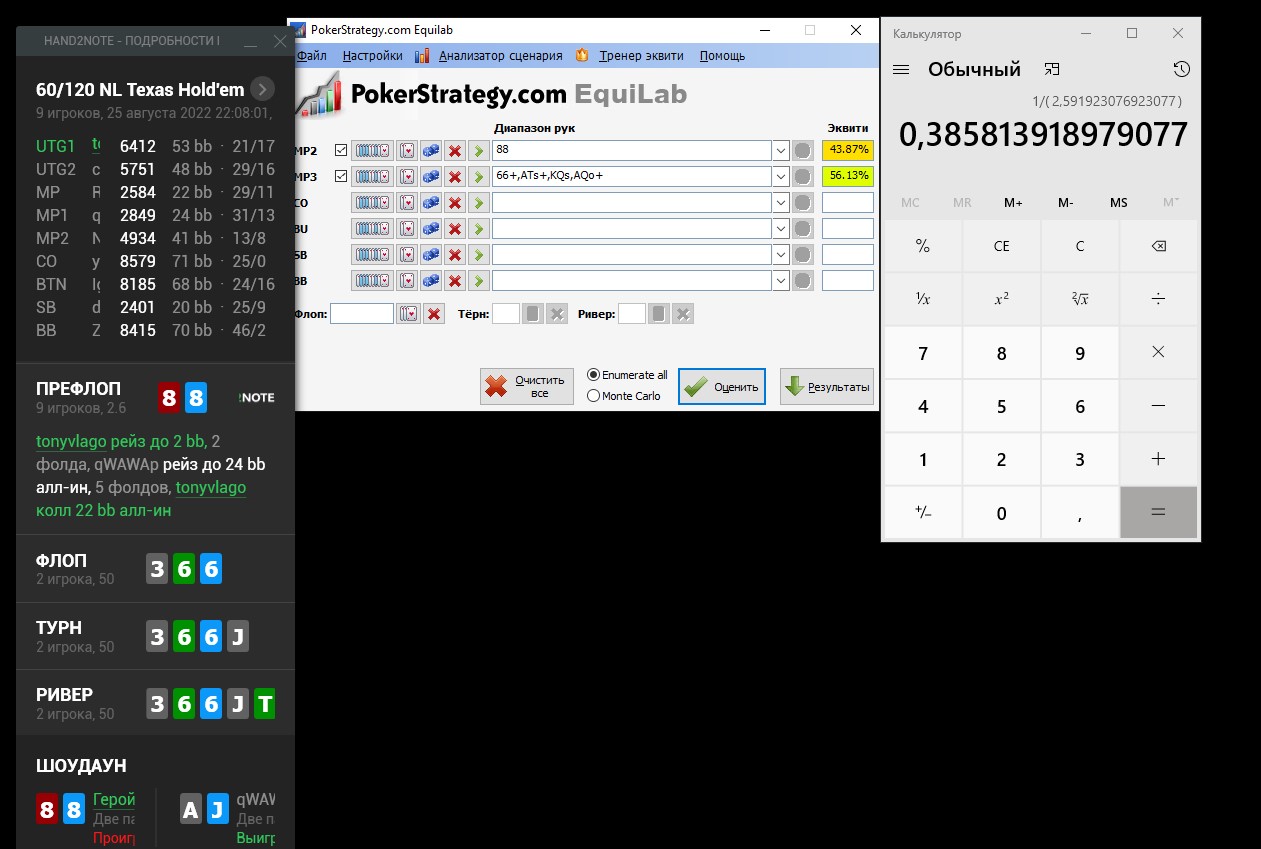Click dice icon in MP3 row
The height and width of the screenshot is (849, 1261).
(431, 176)
